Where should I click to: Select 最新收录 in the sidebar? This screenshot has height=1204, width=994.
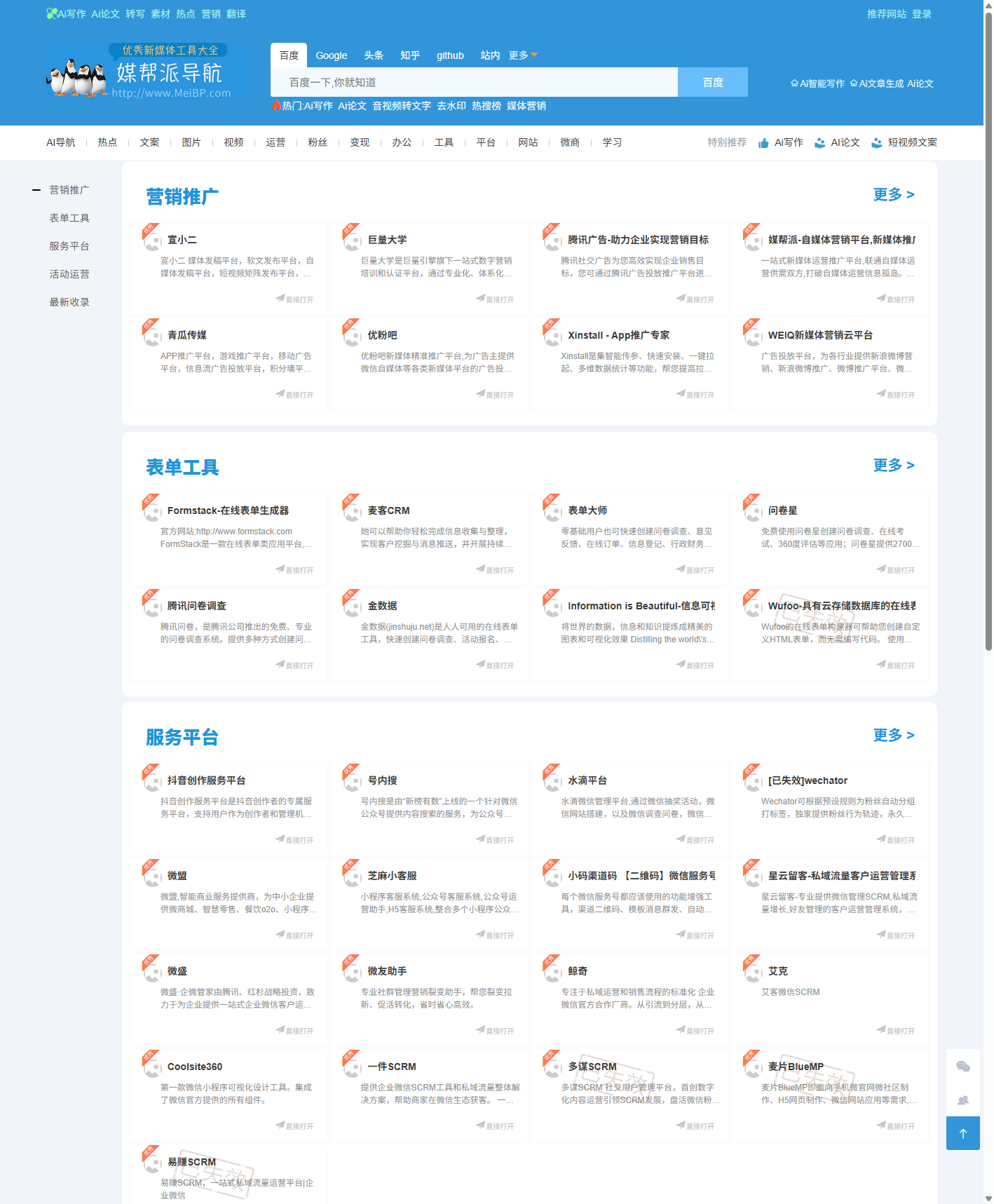(x=69, y=302)
